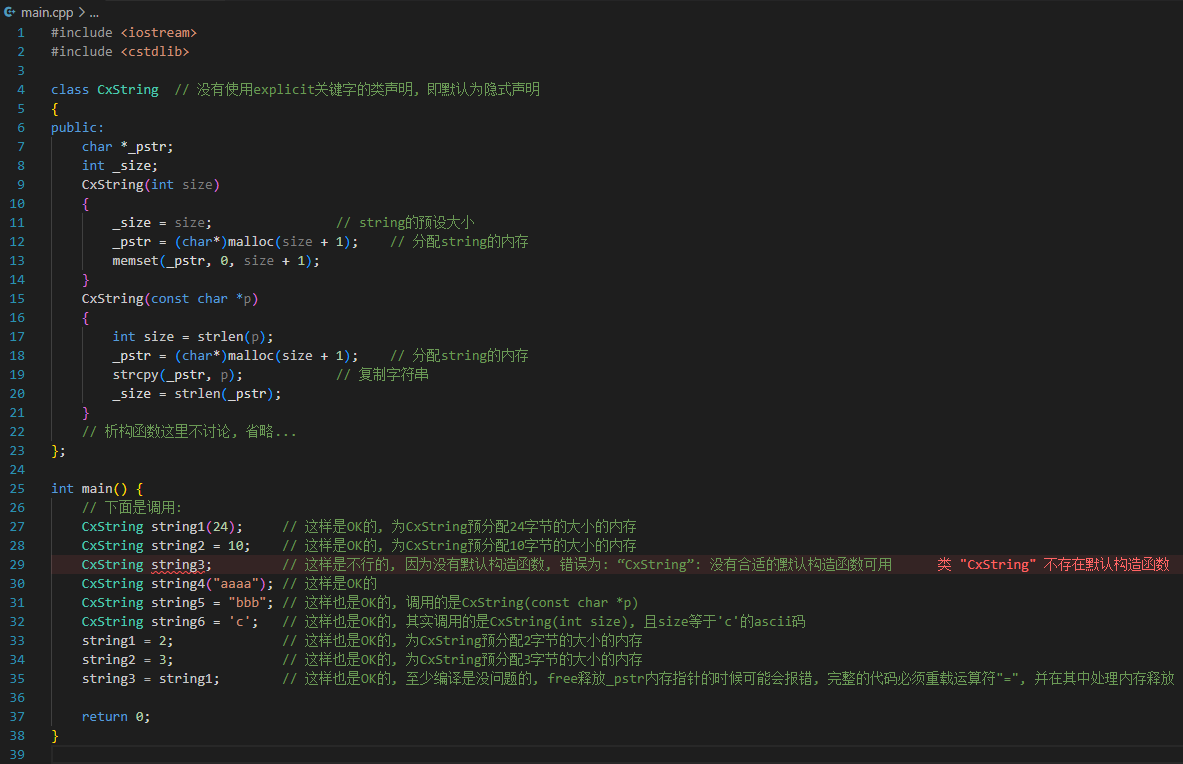Click the _size = size assignment on line 11
This screenshot has height=764, width=1183.
(162, 222)
